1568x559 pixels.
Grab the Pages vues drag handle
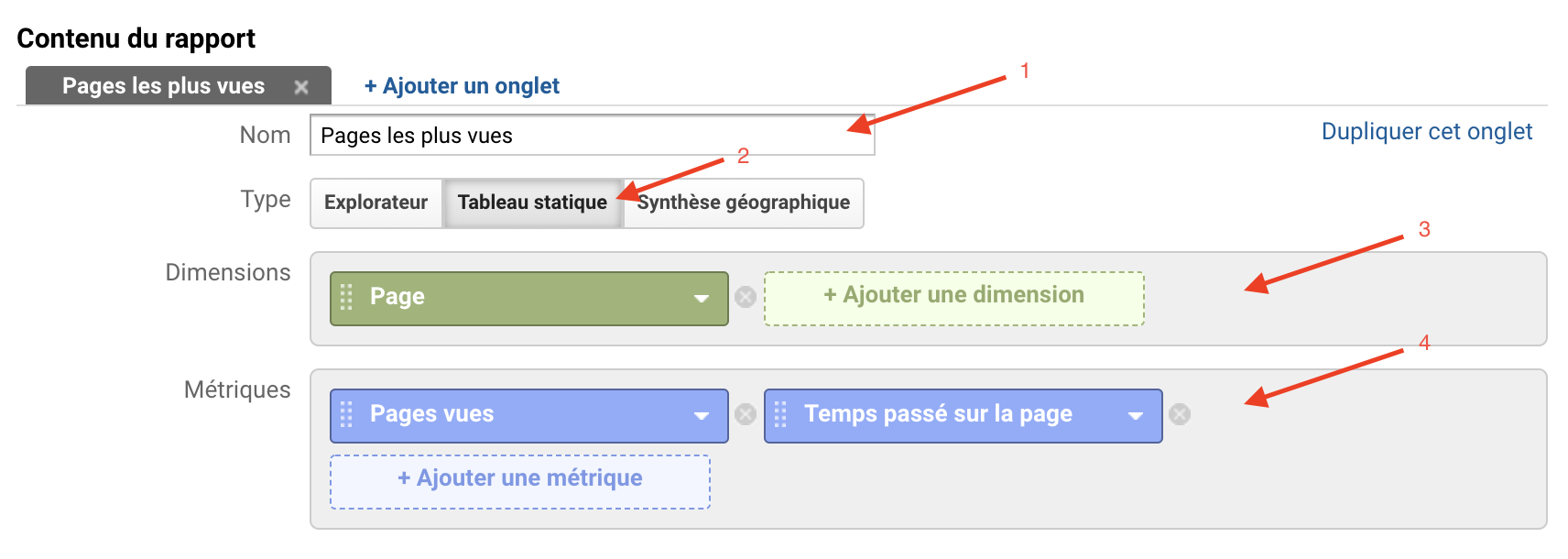pos(346,414)
